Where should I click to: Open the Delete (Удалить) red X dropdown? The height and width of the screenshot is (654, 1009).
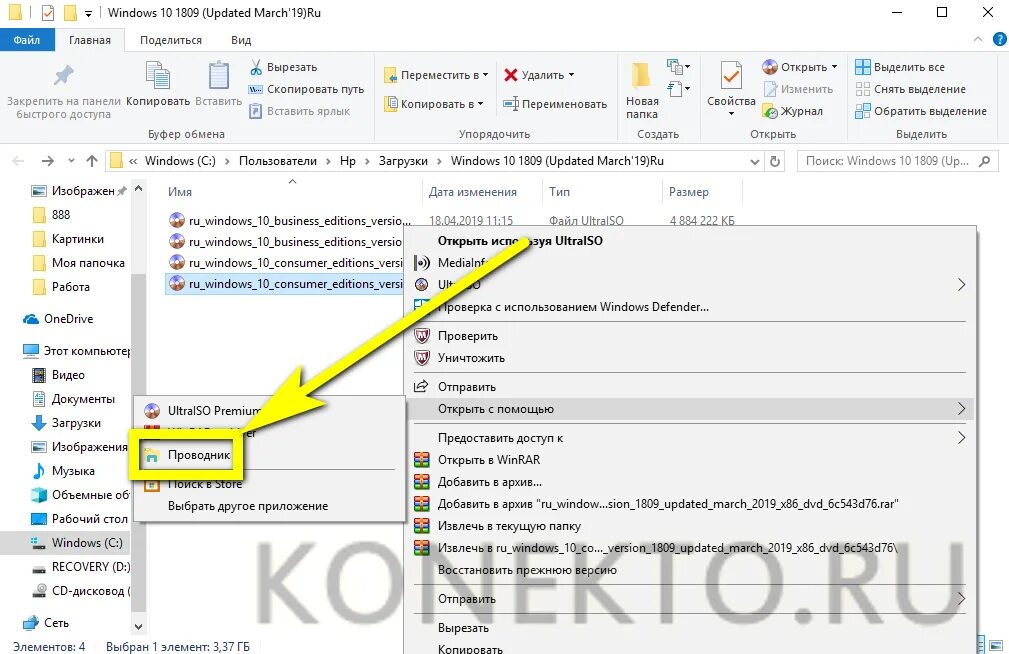coord(539,75)
